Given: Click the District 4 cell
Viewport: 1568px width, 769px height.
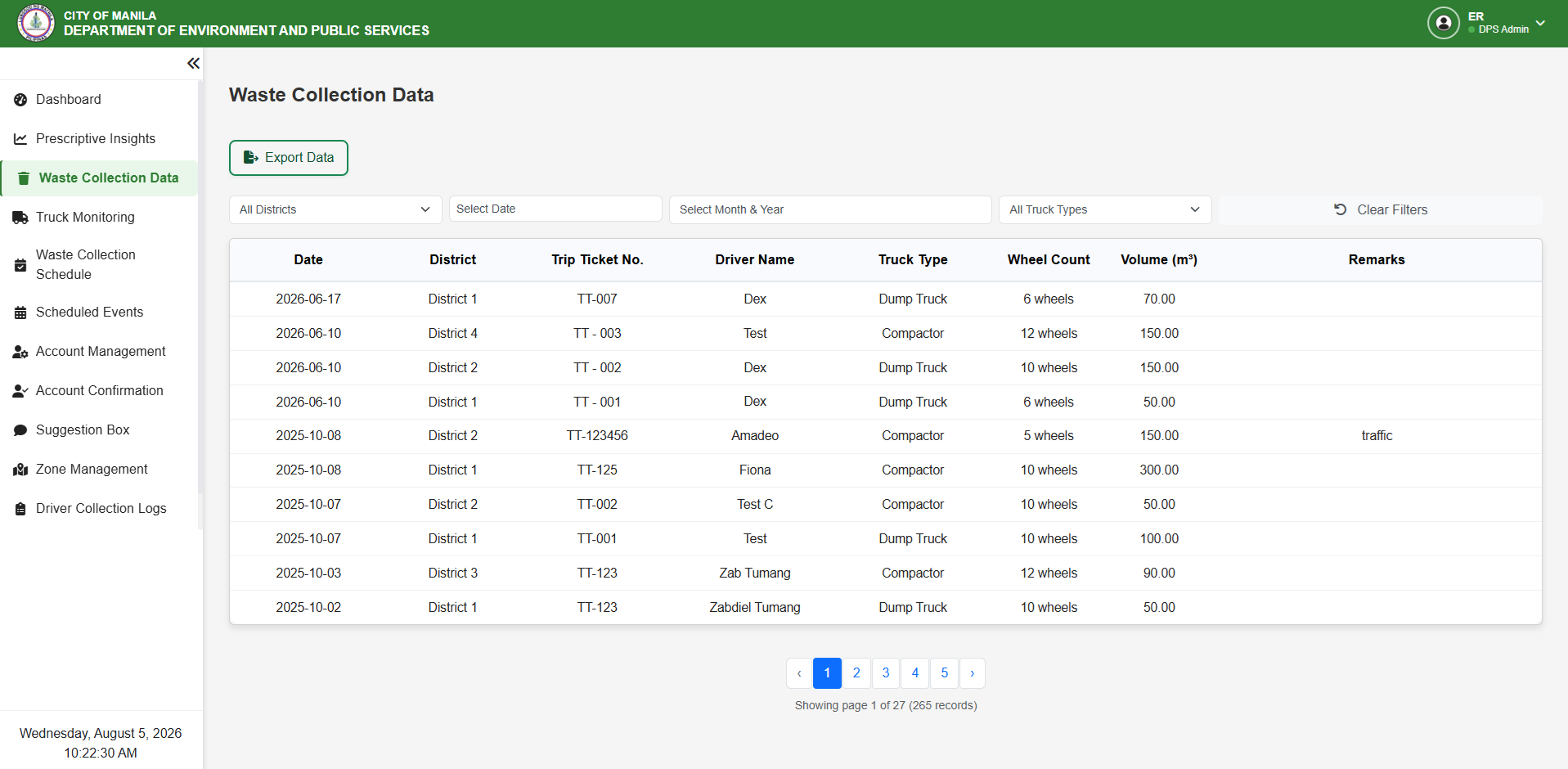Looking at the screenshot, I should click(x=452, y=334).
